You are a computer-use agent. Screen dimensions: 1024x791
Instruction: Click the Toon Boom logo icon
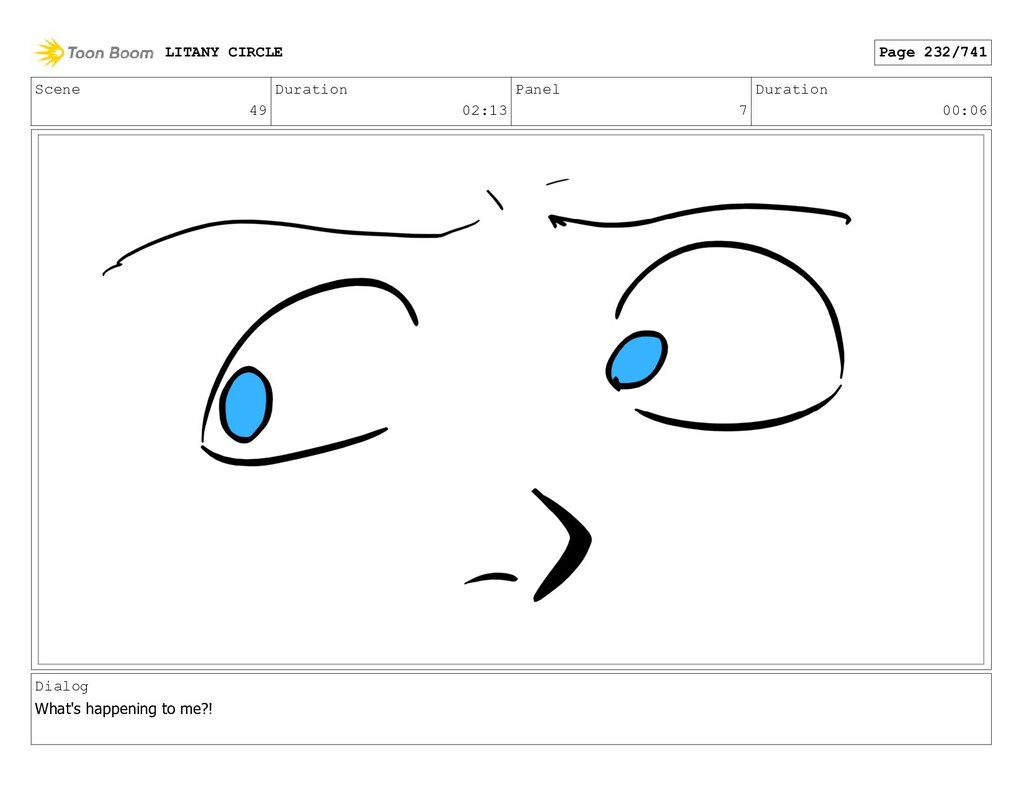point(49,52)
